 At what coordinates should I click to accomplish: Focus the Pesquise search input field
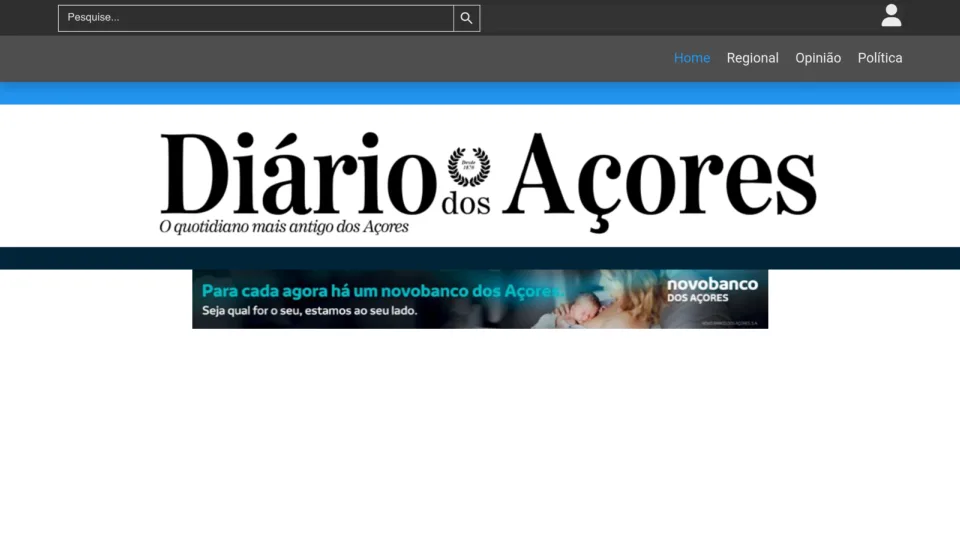[256, 18]
